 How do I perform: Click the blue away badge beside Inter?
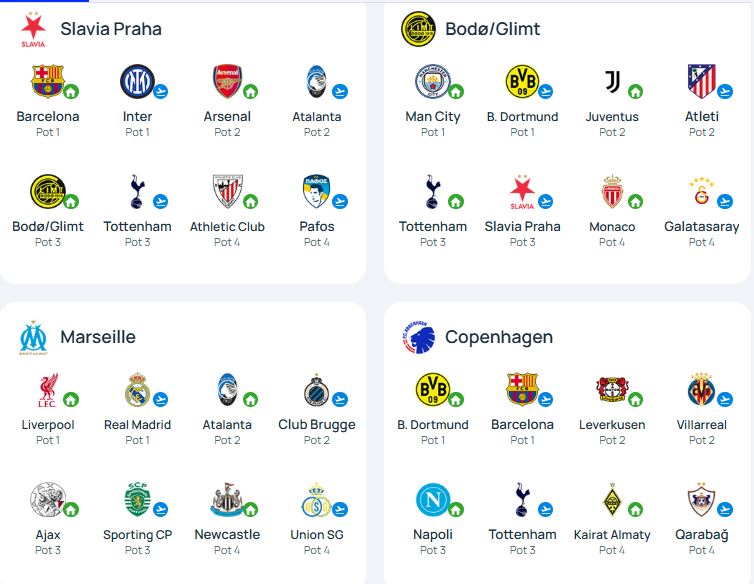161,92
